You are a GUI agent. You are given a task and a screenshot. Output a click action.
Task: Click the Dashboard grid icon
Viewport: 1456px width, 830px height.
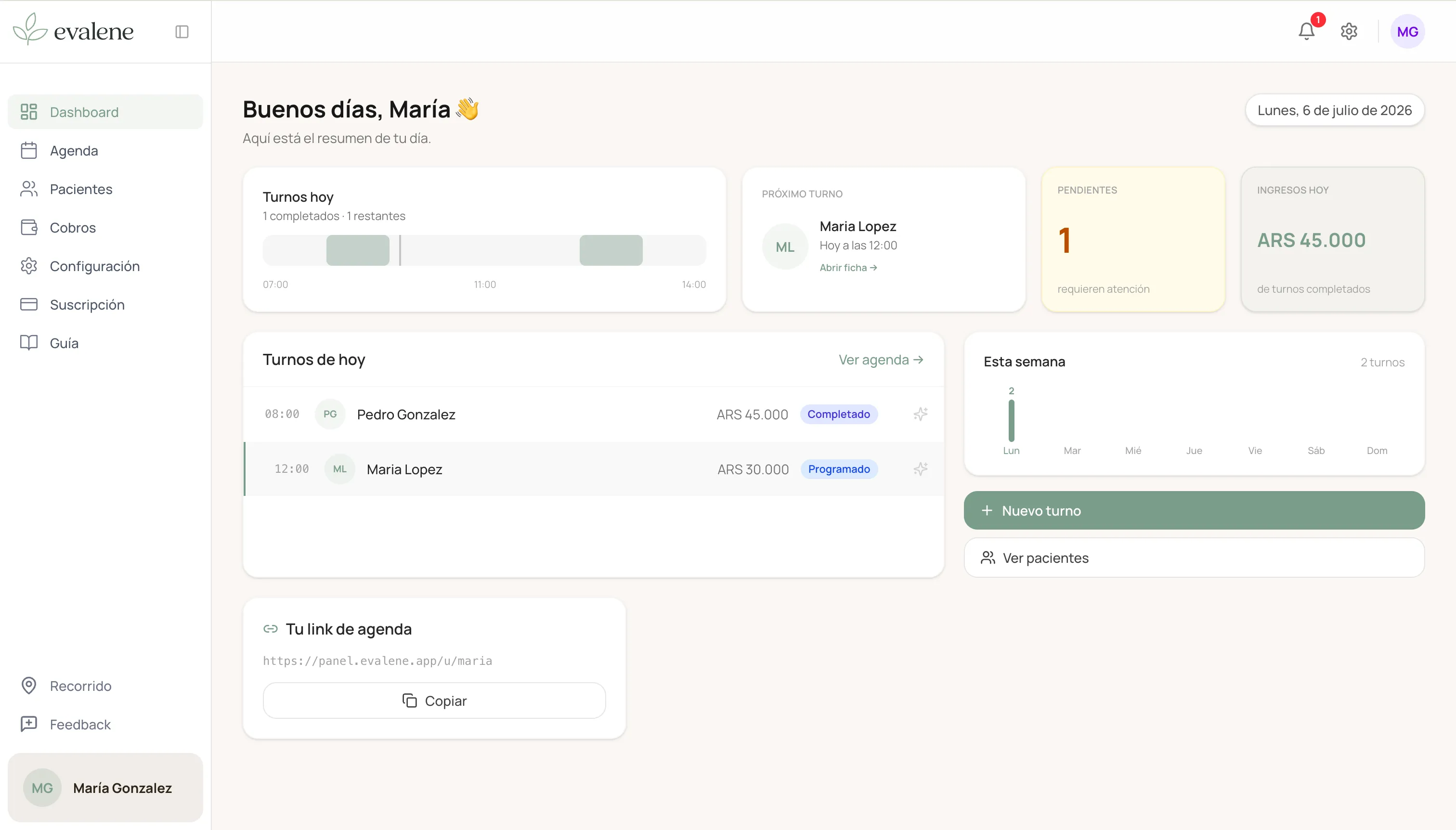(x=28, y=112)
